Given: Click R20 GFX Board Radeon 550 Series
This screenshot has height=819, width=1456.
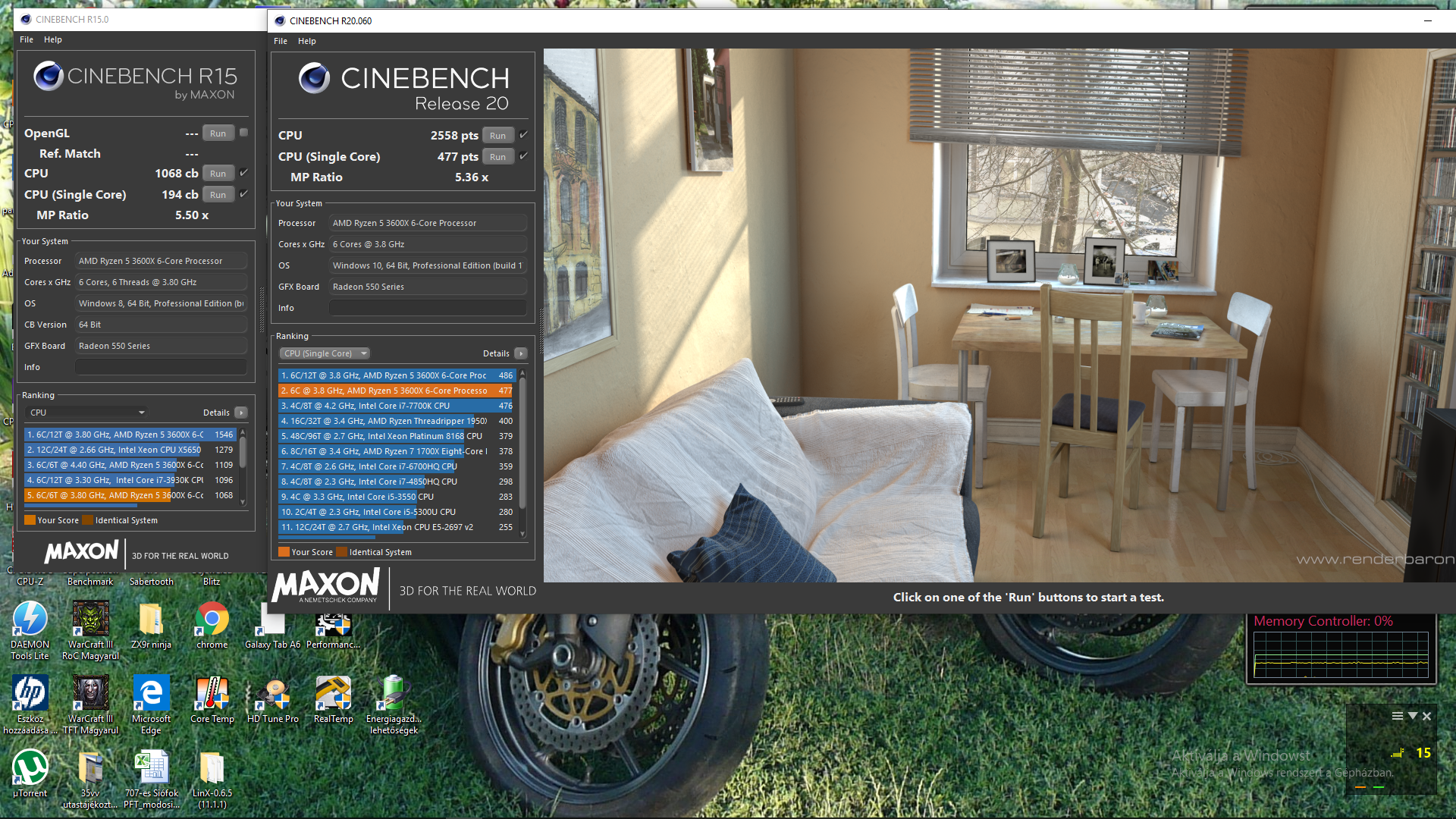Looking at the screenshot, I should coord(428,287).
